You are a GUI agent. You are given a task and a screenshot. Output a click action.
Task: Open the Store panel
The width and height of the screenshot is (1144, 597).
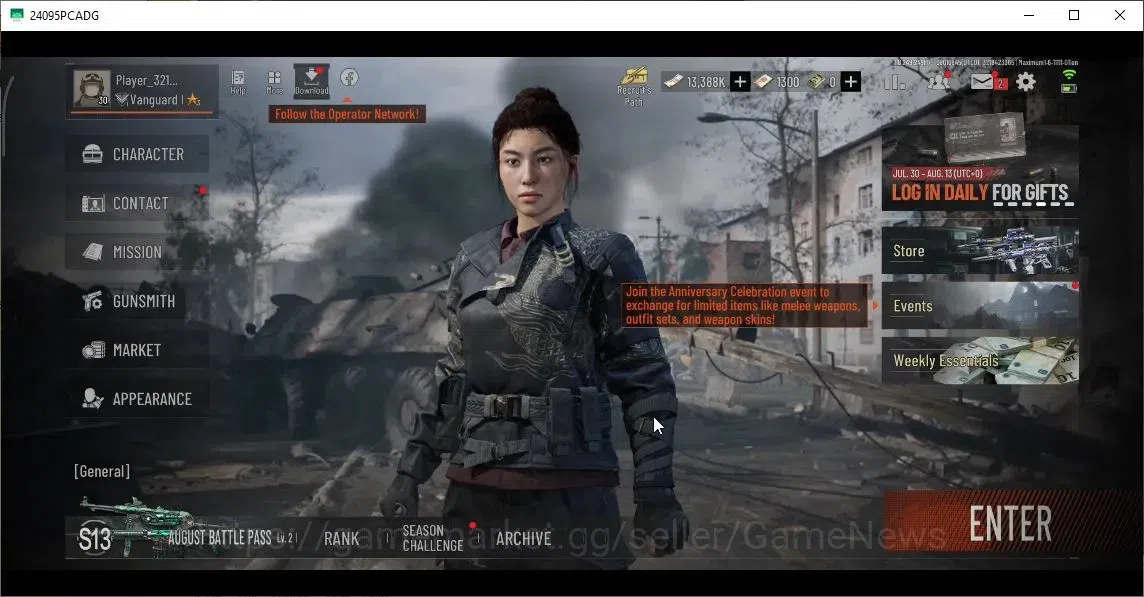click(980, 250)
